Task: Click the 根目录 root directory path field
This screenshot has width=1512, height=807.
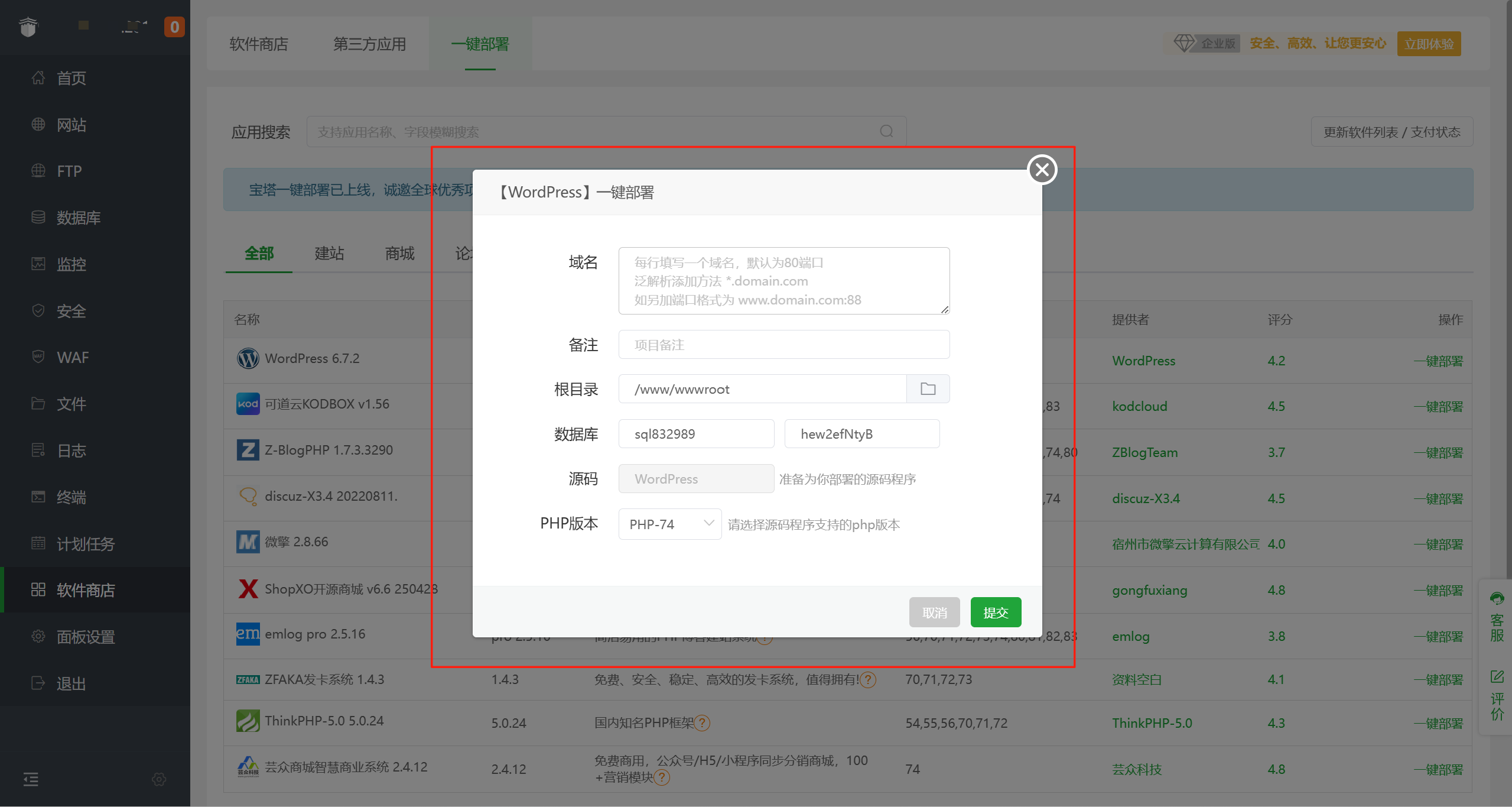Action: tap(762, 389)
